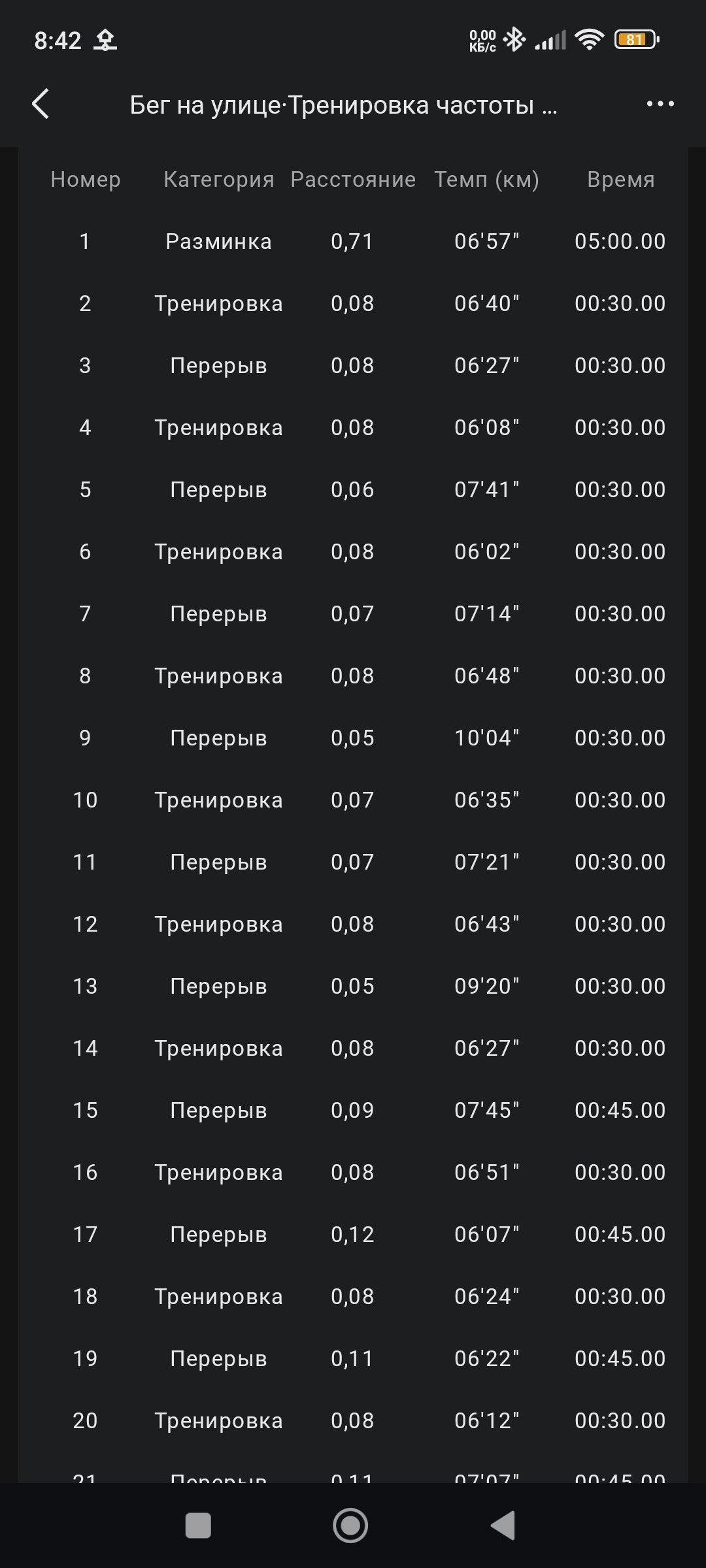This screenshot has width=706, height=1568.
Task: Tap the Разминка row category
Action: (218, 242)
